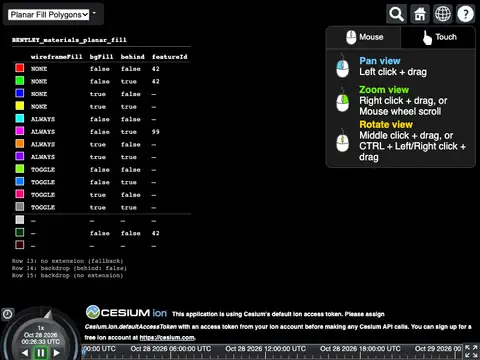
Task: Click the Row 14 backdrop behind false note
Action: [x=69, y=268]
